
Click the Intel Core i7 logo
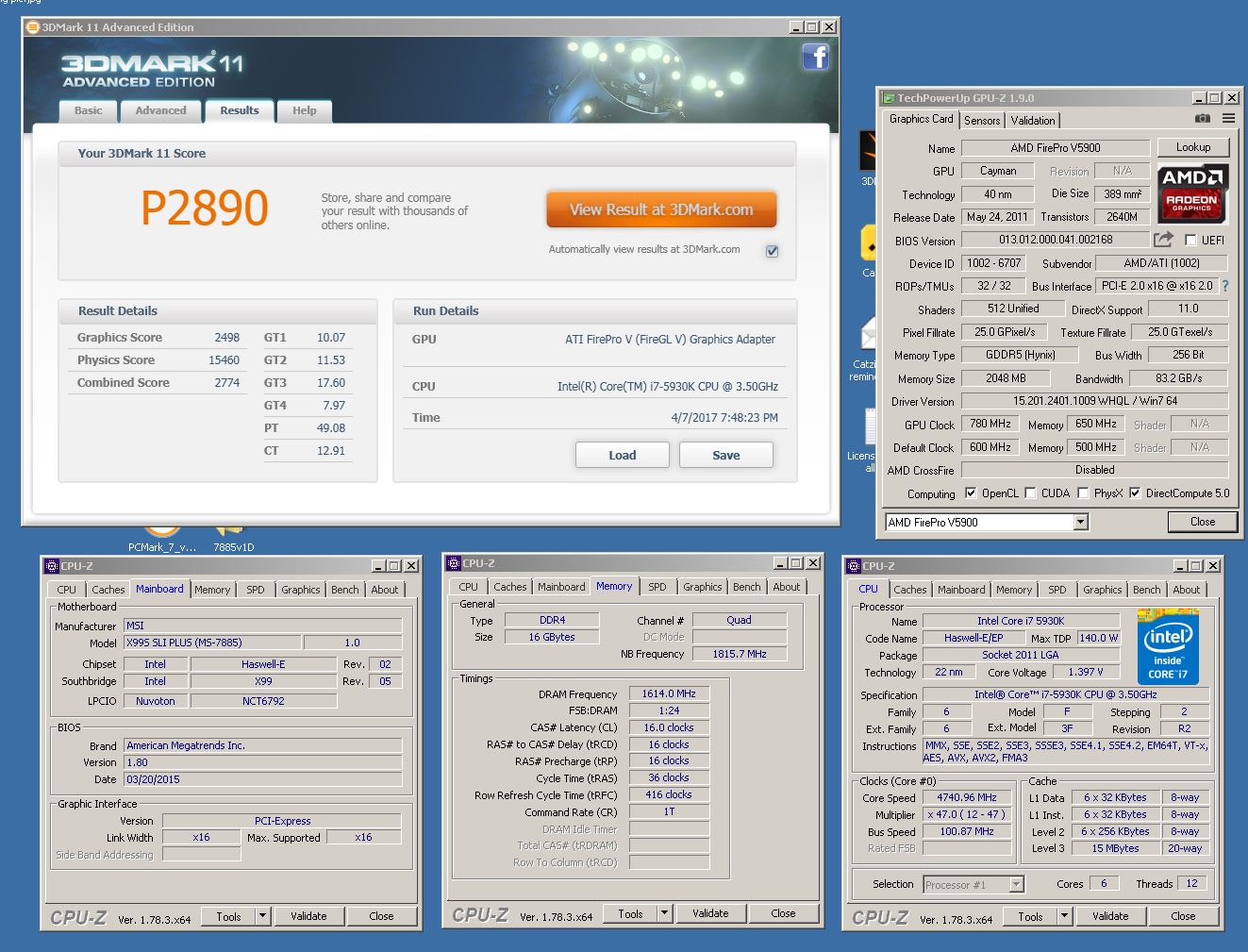[x=1167, y=646]
